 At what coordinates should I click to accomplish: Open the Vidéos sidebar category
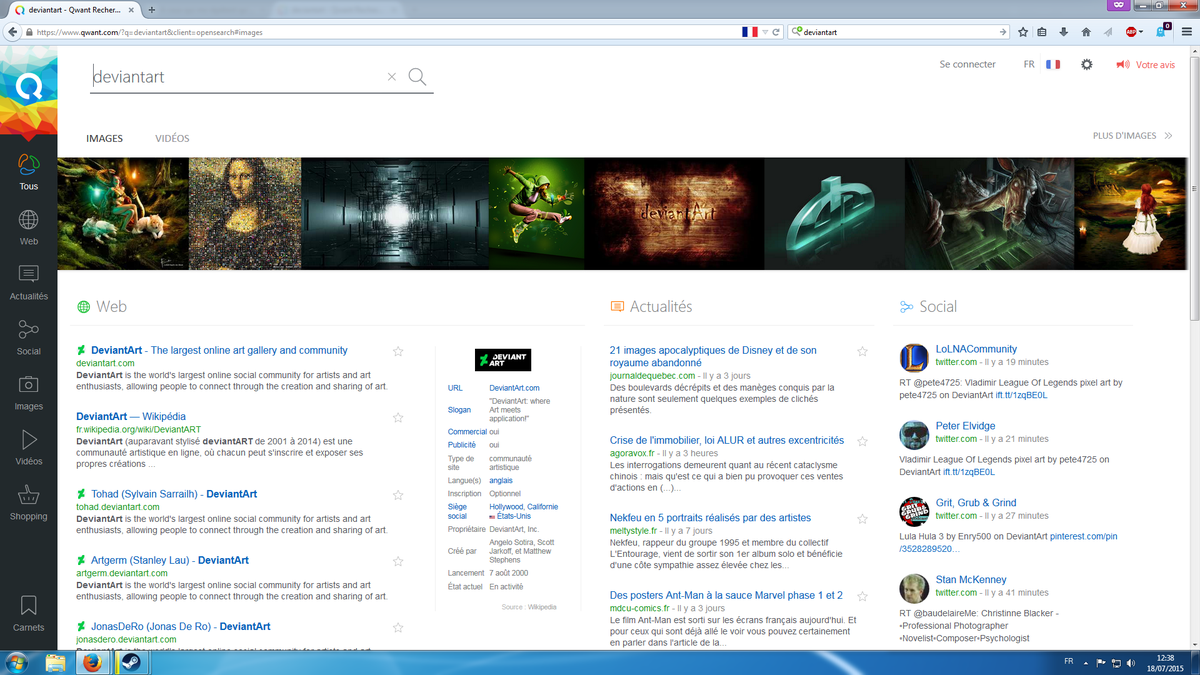[x=28, y=448]
